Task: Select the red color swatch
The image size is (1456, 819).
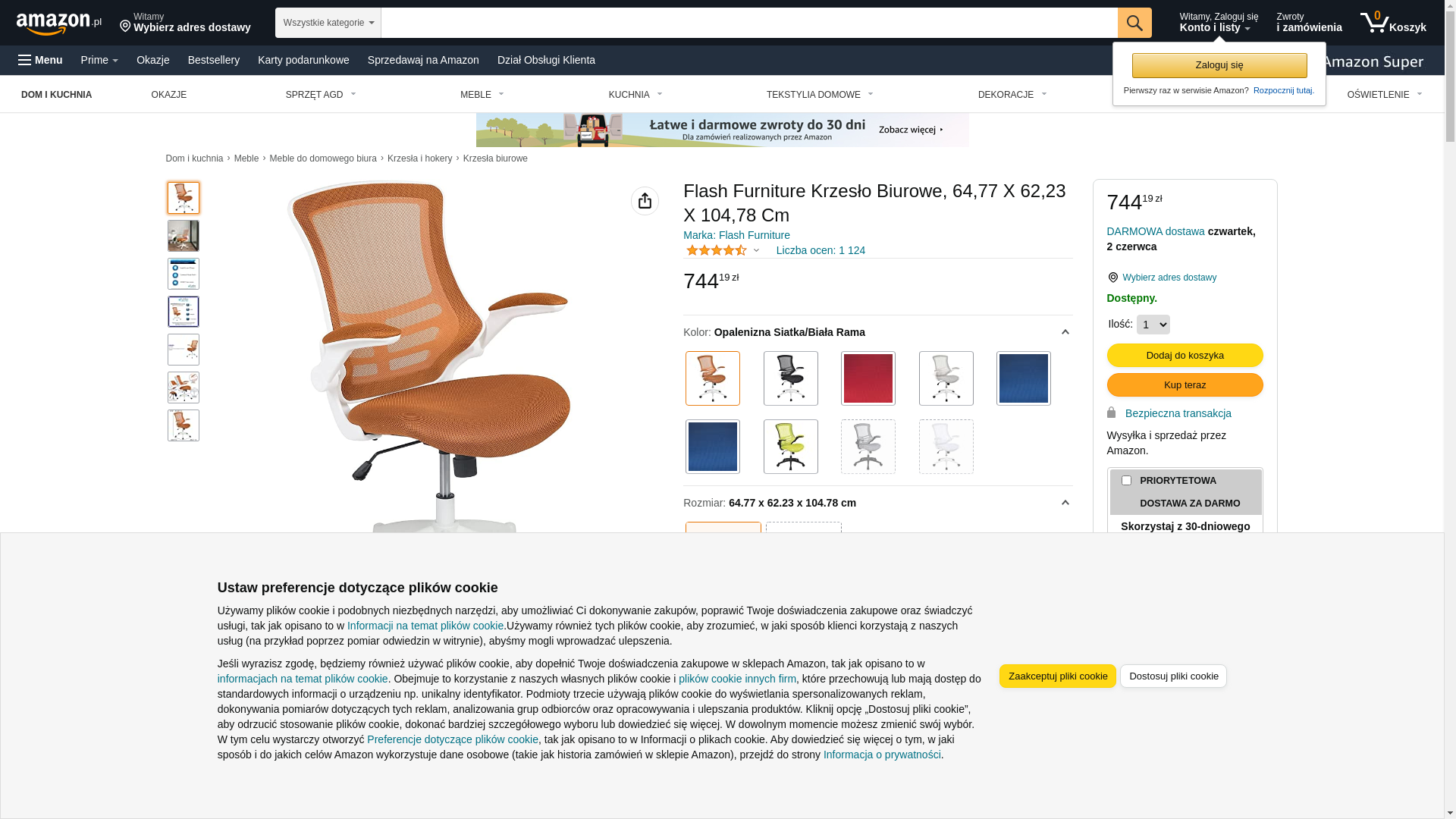Action: (x=868, y=378)
